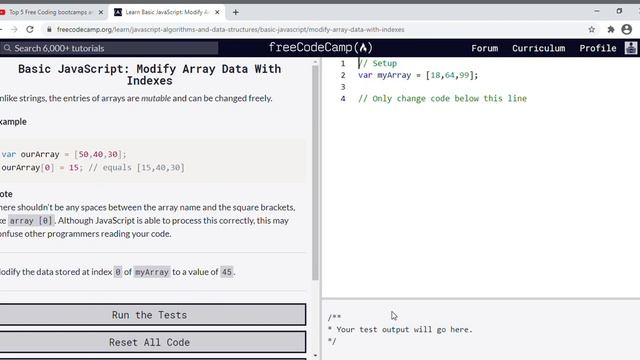Click code line 'var myArray = [18,64,99];'
640x360 pixels.
[x=418, y=75]
